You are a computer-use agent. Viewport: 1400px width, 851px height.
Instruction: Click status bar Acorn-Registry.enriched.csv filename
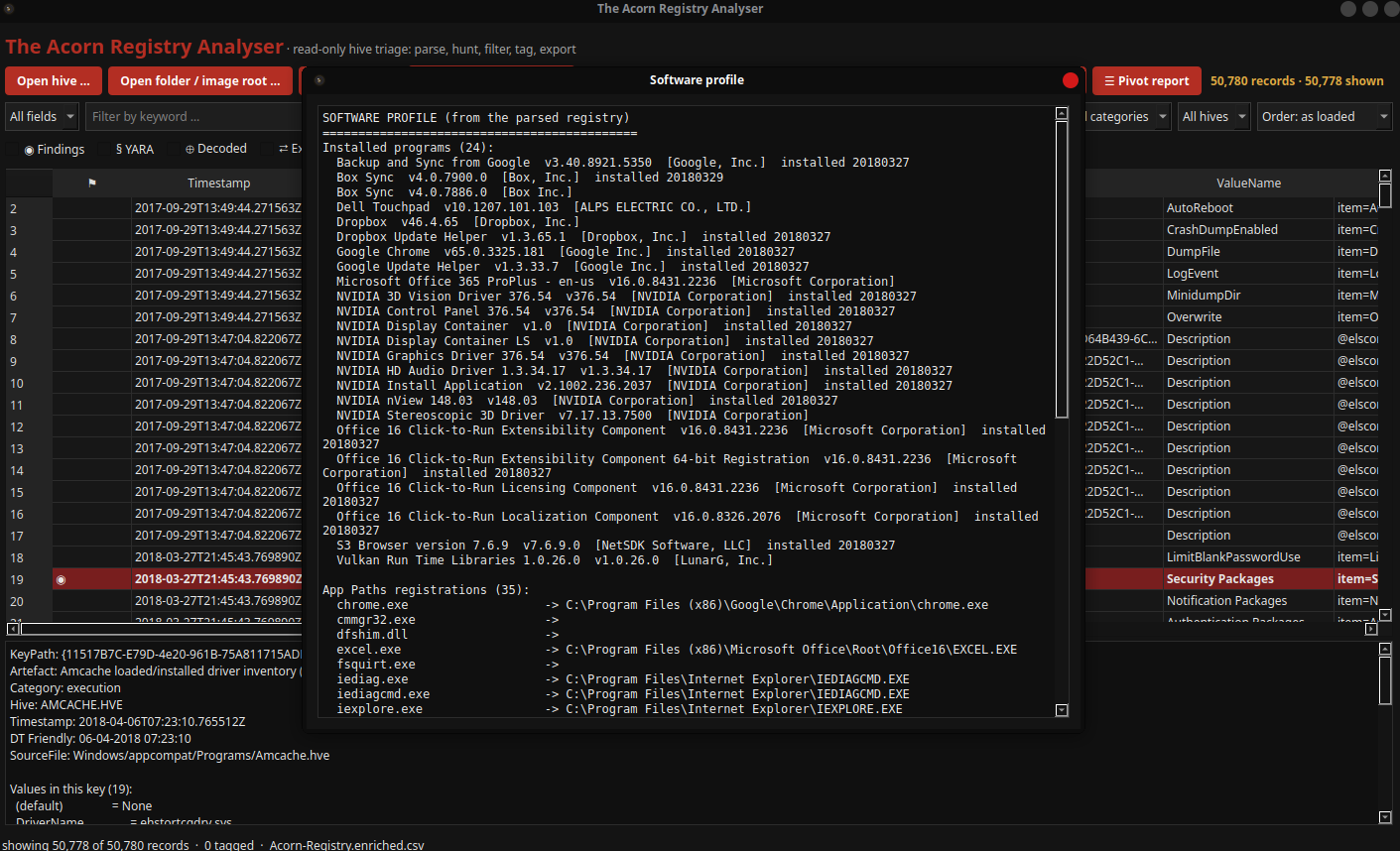346,845
